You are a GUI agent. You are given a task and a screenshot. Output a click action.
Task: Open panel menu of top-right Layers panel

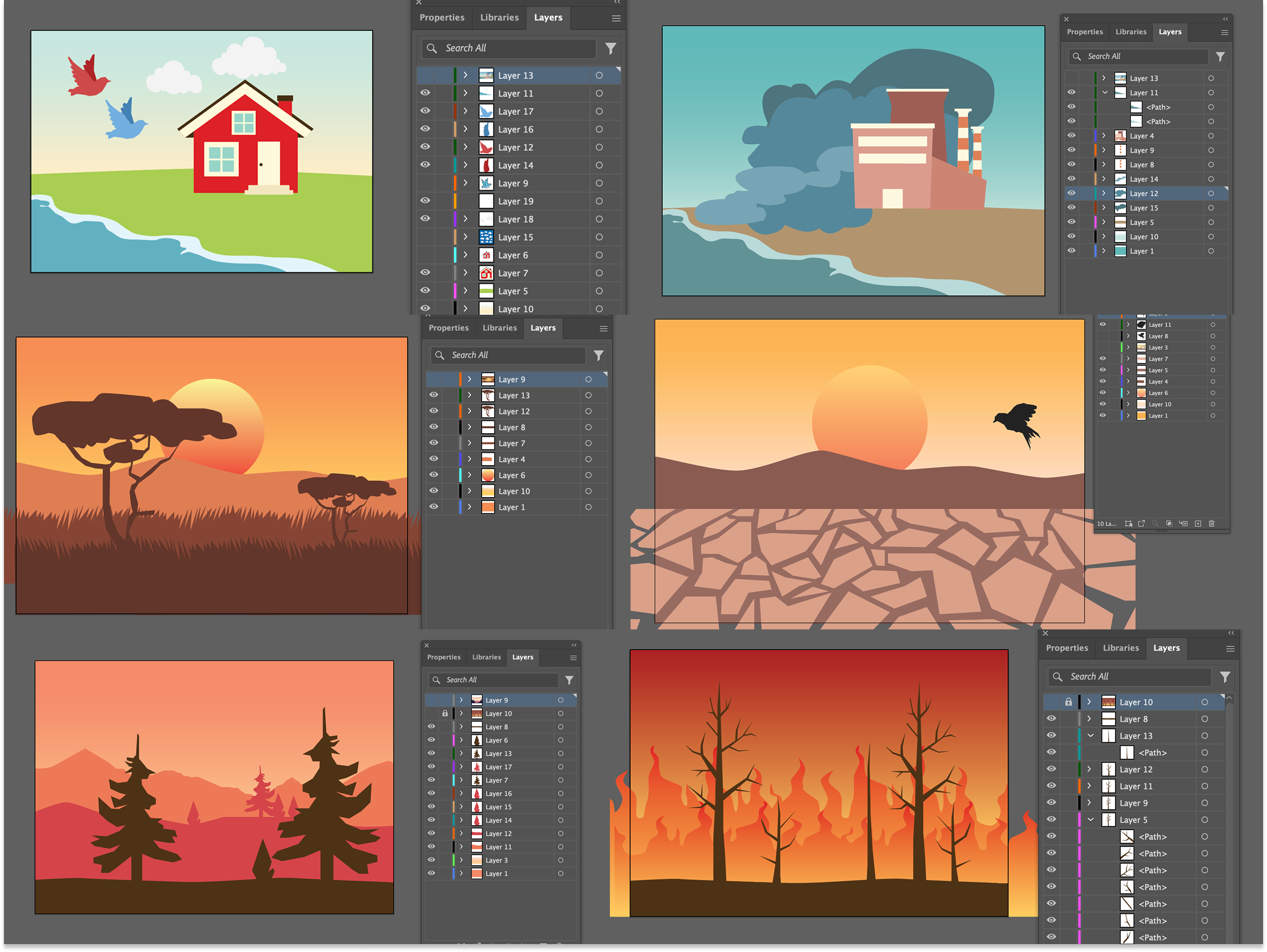[1225, 32]
